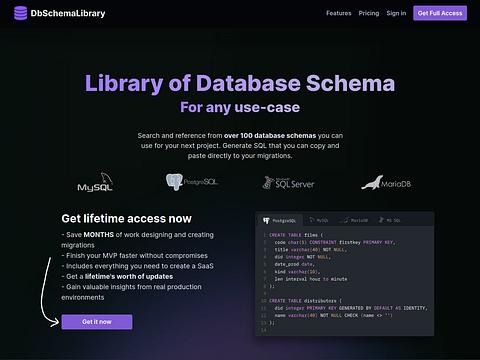Switch to the MySQL code tab

point(319,220)
